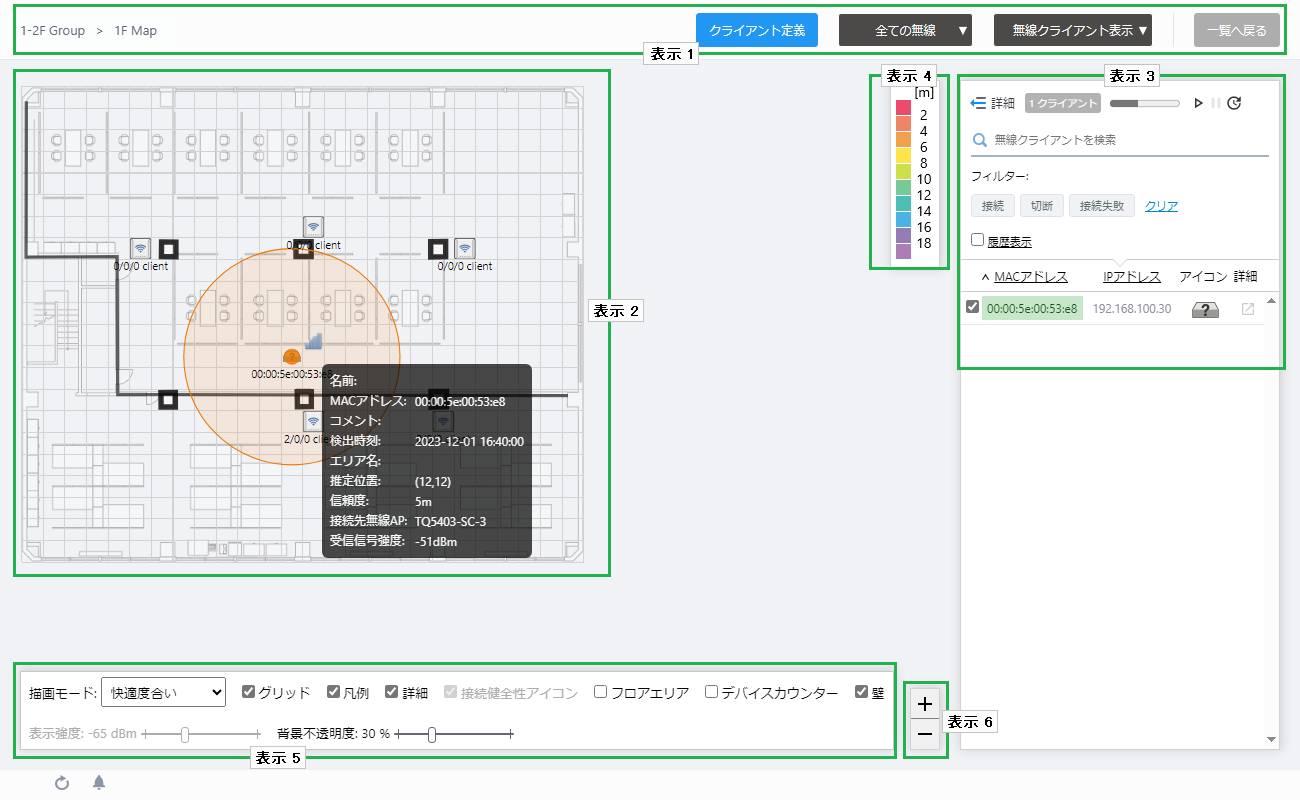Image resolution: width=1300 pixels, height=800 pixels.
Task: Zoom in the map with the plus button
Action: click(925, 704)
